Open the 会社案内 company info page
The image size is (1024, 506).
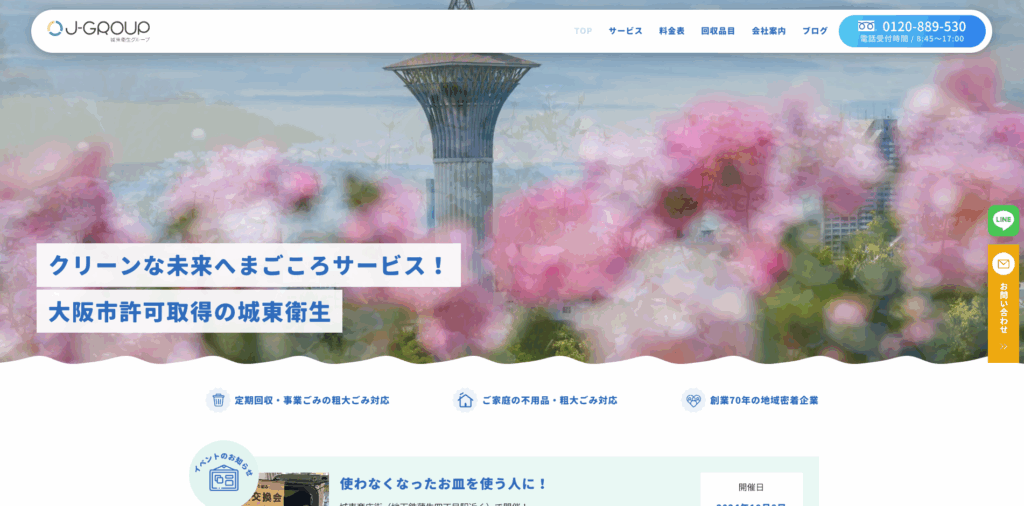click(768, 31)
